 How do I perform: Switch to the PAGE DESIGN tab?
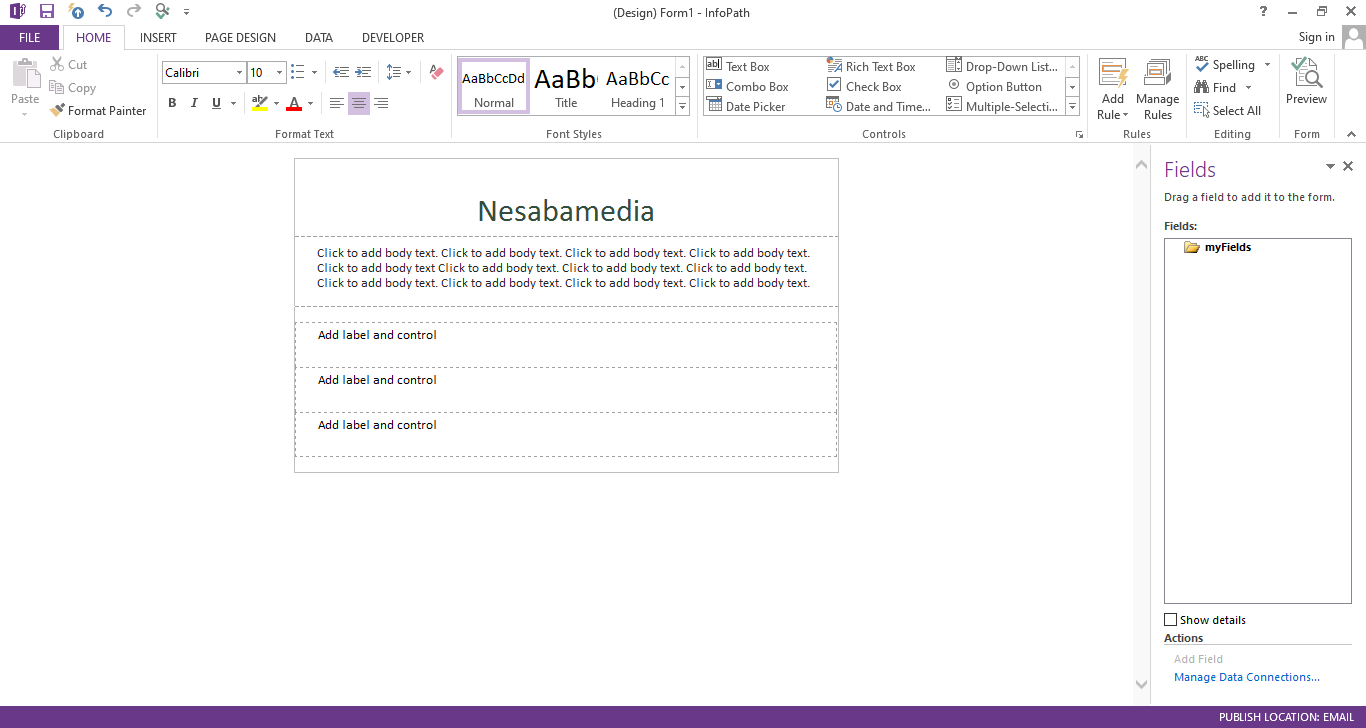(240, 38)
